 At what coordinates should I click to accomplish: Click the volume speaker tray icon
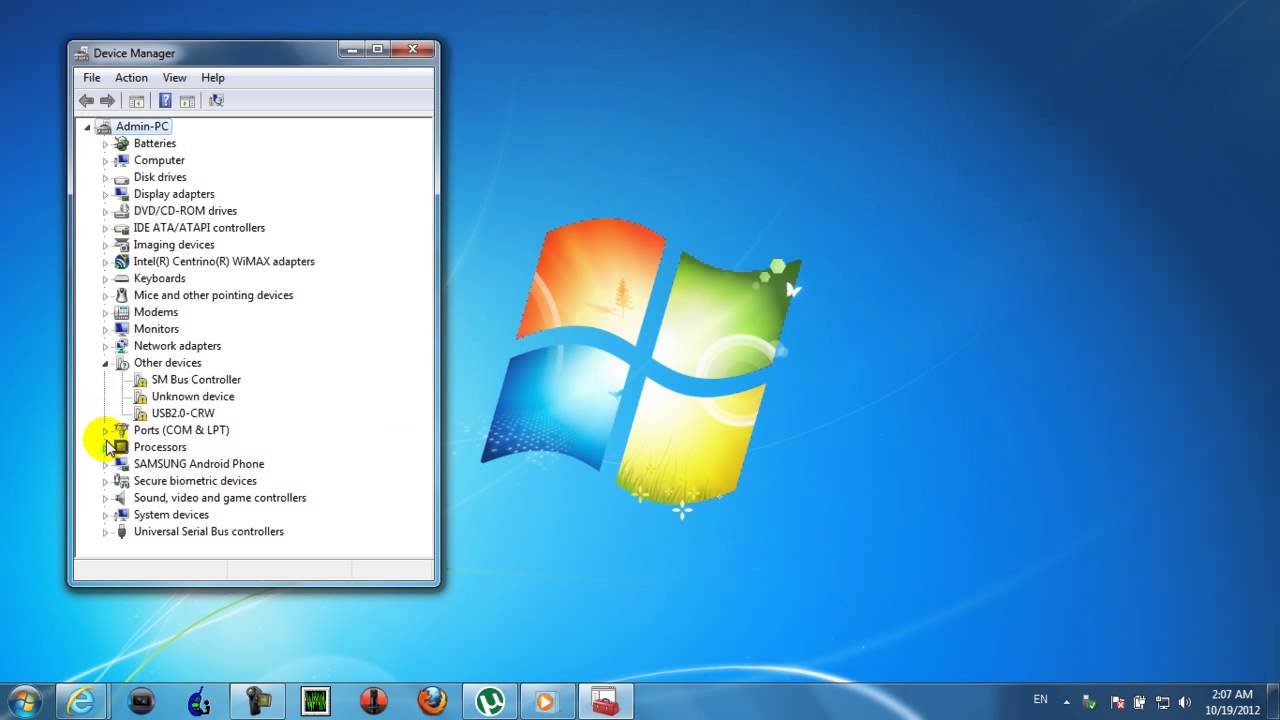[1186, 702]
